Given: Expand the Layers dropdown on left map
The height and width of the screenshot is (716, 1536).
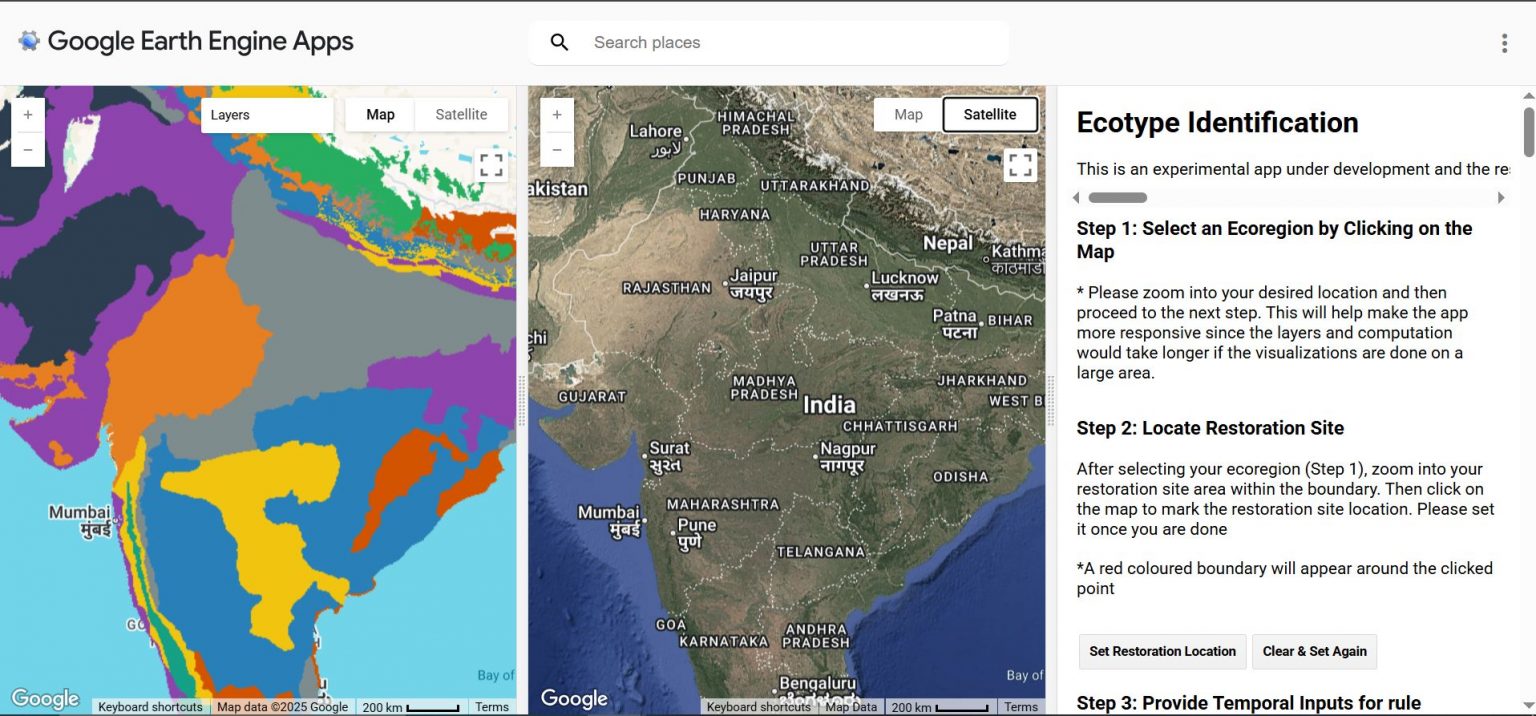Looking at the screenshot, I should pos(267,115).
